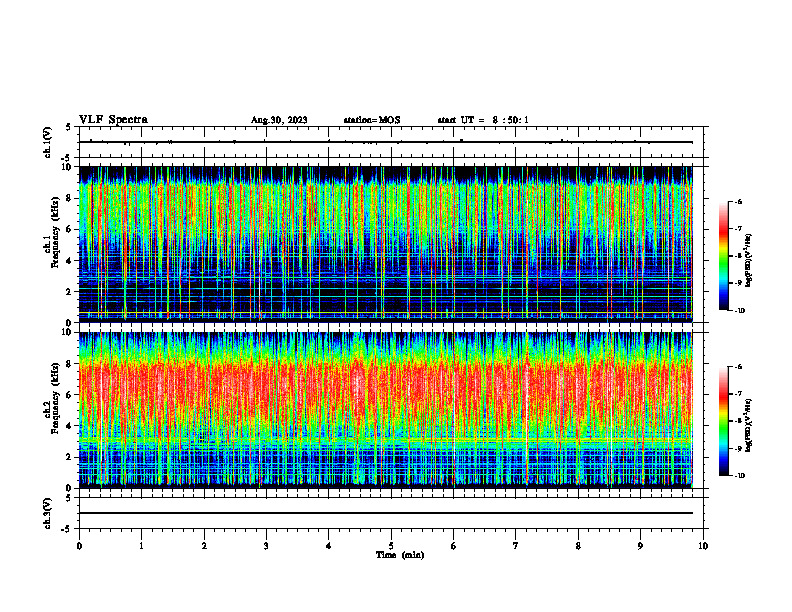Click the "Time (min)" axis label
The image size is (792, 612).
(400, 555)
